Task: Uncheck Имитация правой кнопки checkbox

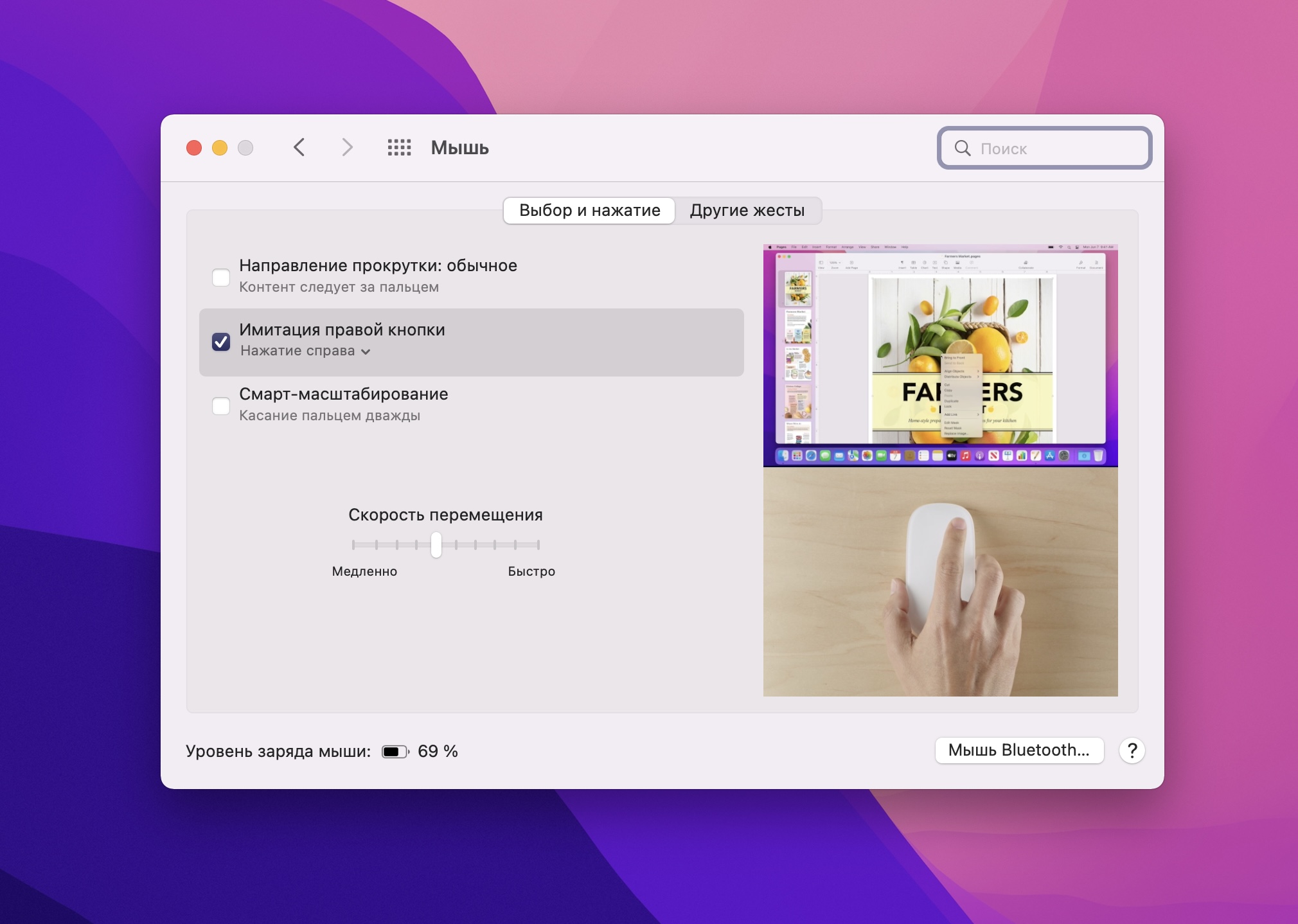Action: pyautogui.click(x=221, y=341)
